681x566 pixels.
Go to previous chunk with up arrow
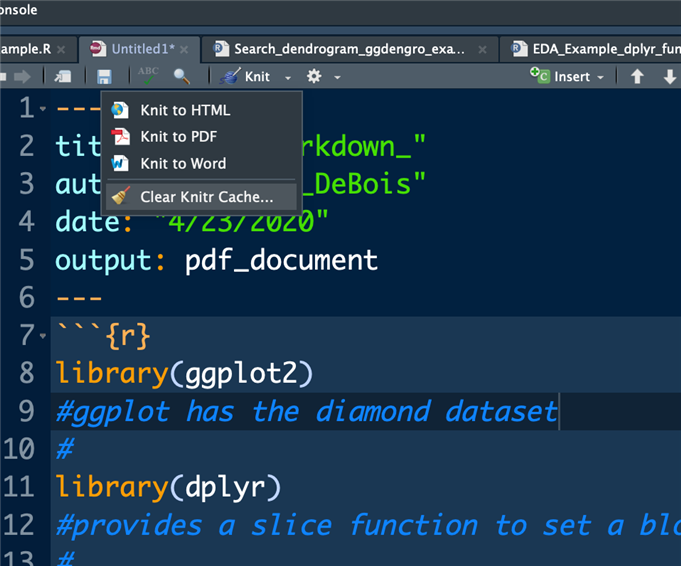pos(637,77)
